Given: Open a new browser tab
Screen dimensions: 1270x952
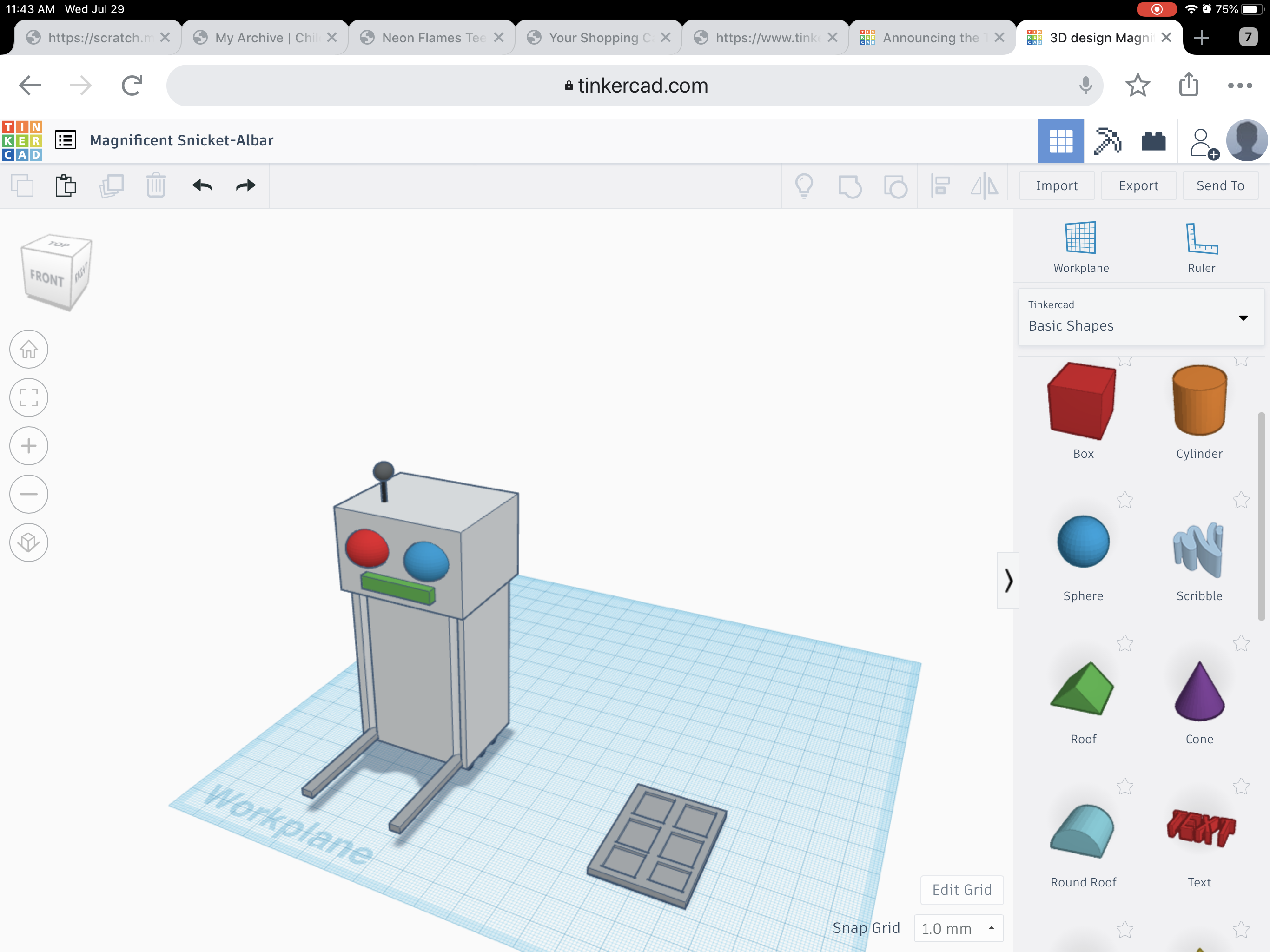Looking at the screenshot, I should [1201, 37].
